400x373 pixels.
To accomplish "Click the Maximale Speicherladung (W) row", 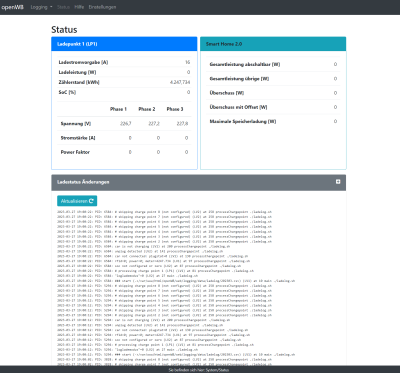I will coord(273,121).
